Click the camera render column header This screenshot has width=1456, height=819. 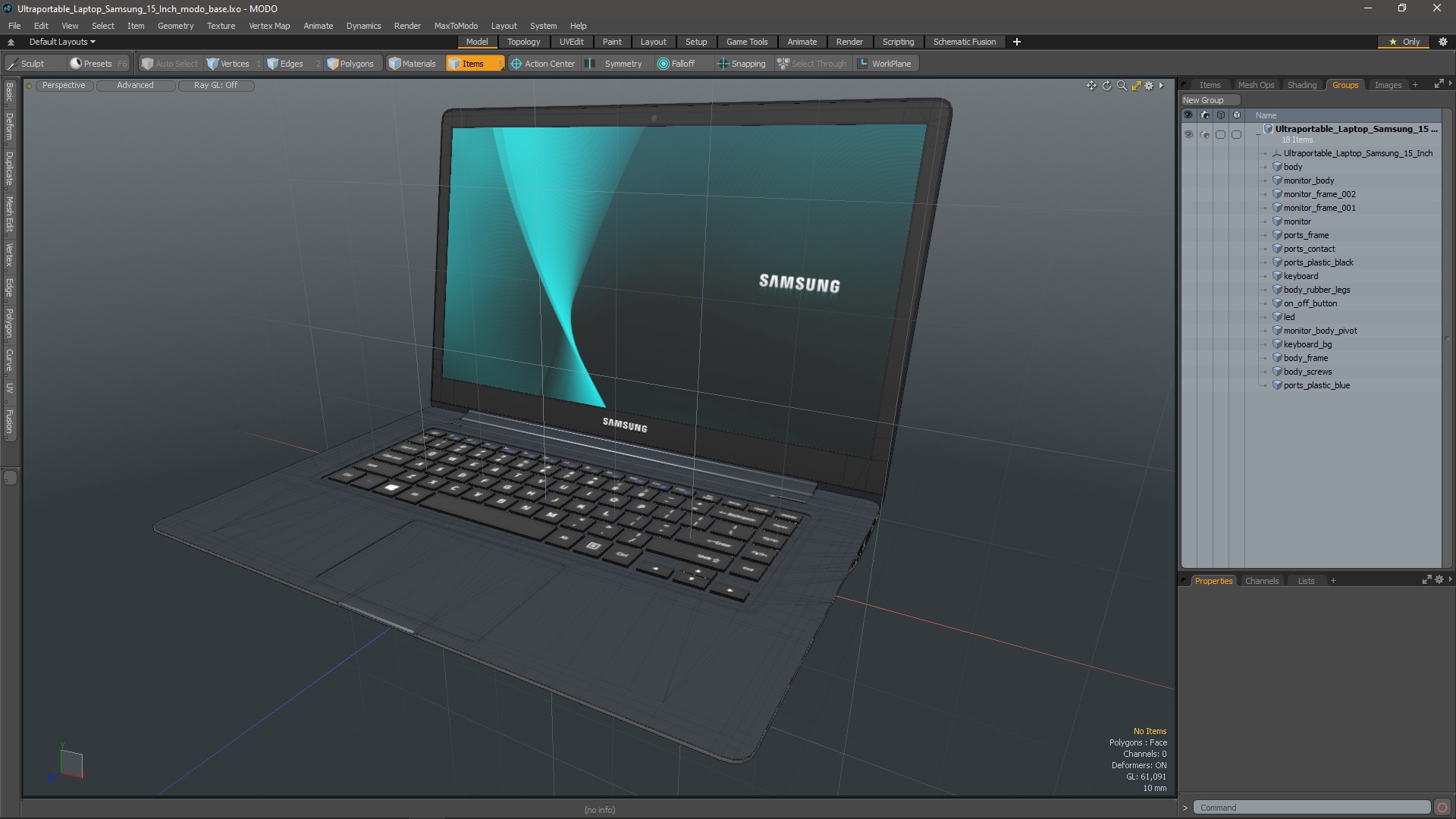(x=1205, y=115)
